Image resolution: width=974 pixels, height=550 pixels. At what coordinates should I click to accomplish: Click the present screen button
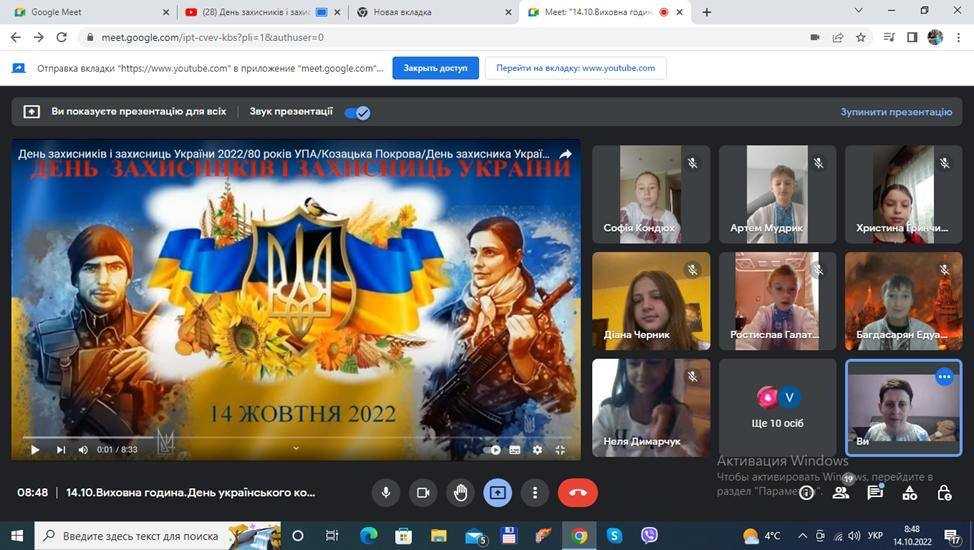tap(498, 492)
